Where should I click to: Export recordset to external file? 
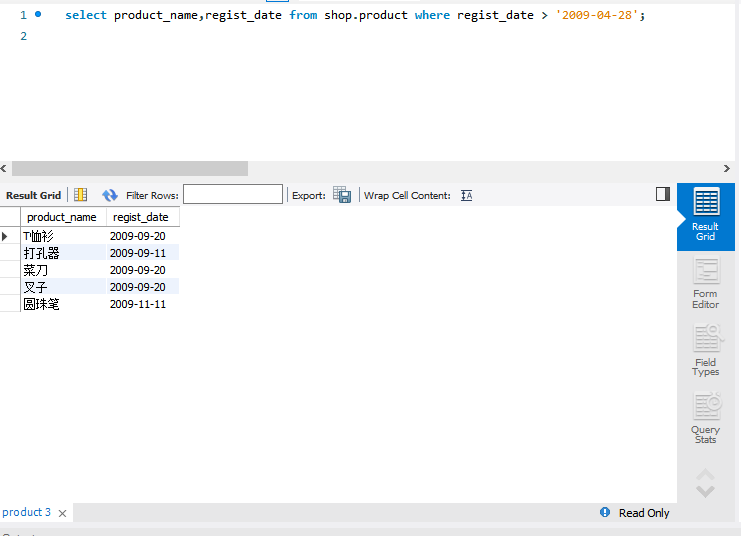[342, 195]
